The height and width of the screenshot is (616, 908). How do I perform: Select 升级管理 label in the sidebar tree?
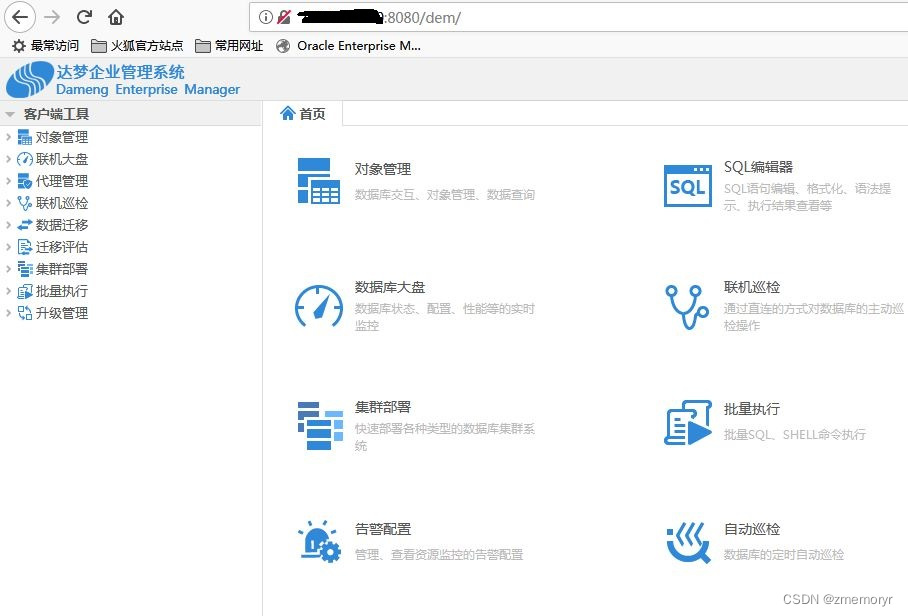62,313
